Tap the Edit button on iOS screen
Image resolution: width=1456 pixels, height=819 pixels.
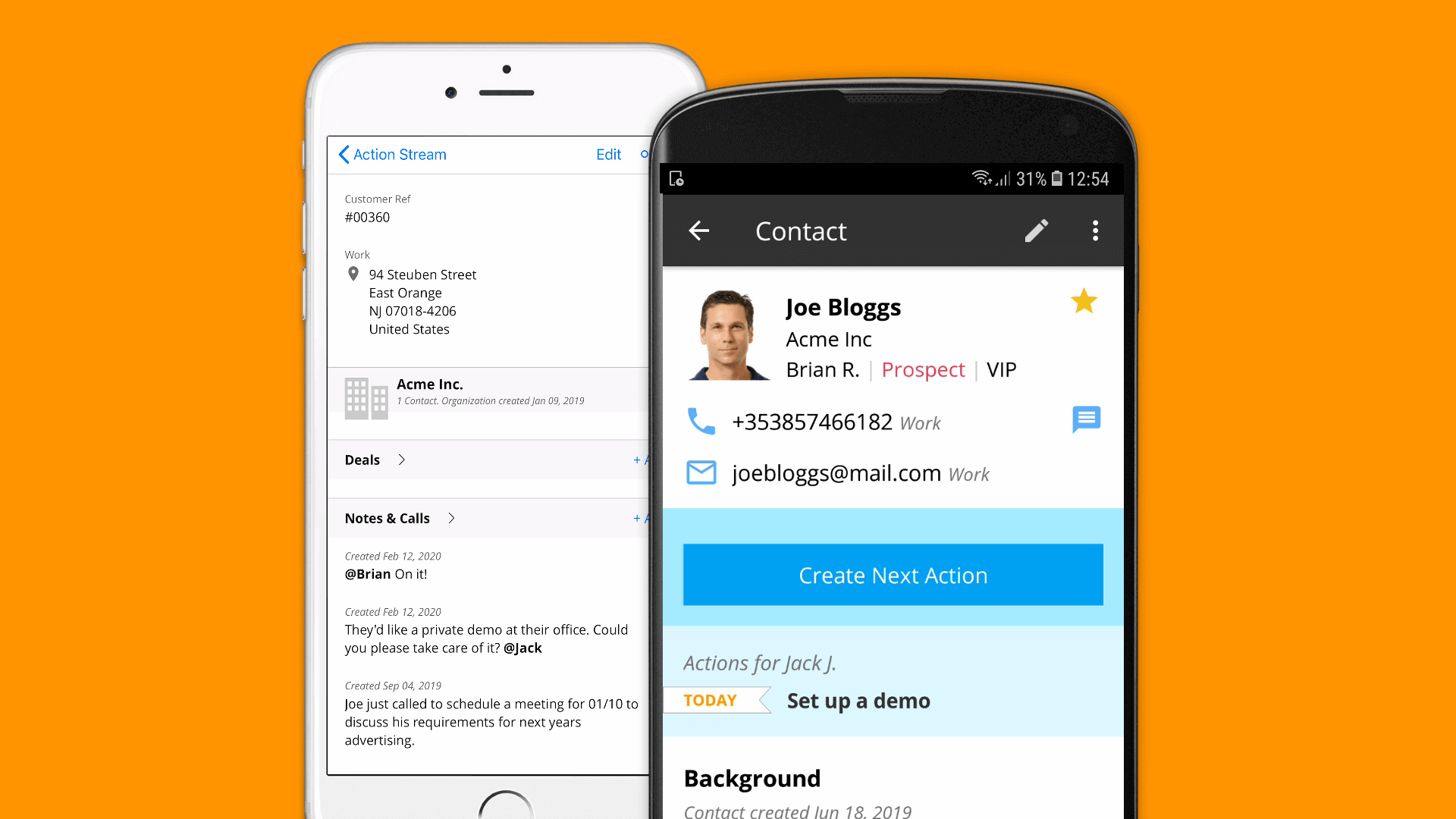point(607,154)
